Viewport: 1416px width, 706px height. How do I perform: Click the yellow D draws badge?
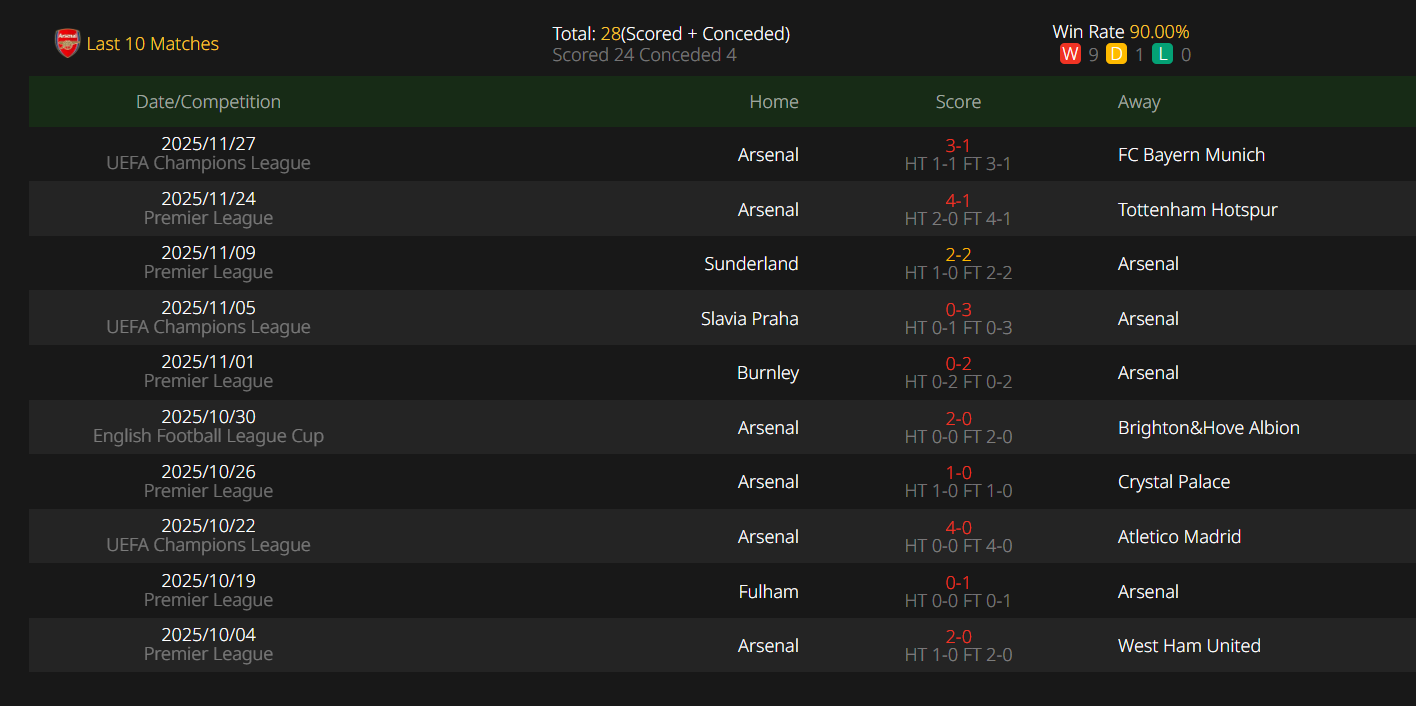[x=1117, y=54]
